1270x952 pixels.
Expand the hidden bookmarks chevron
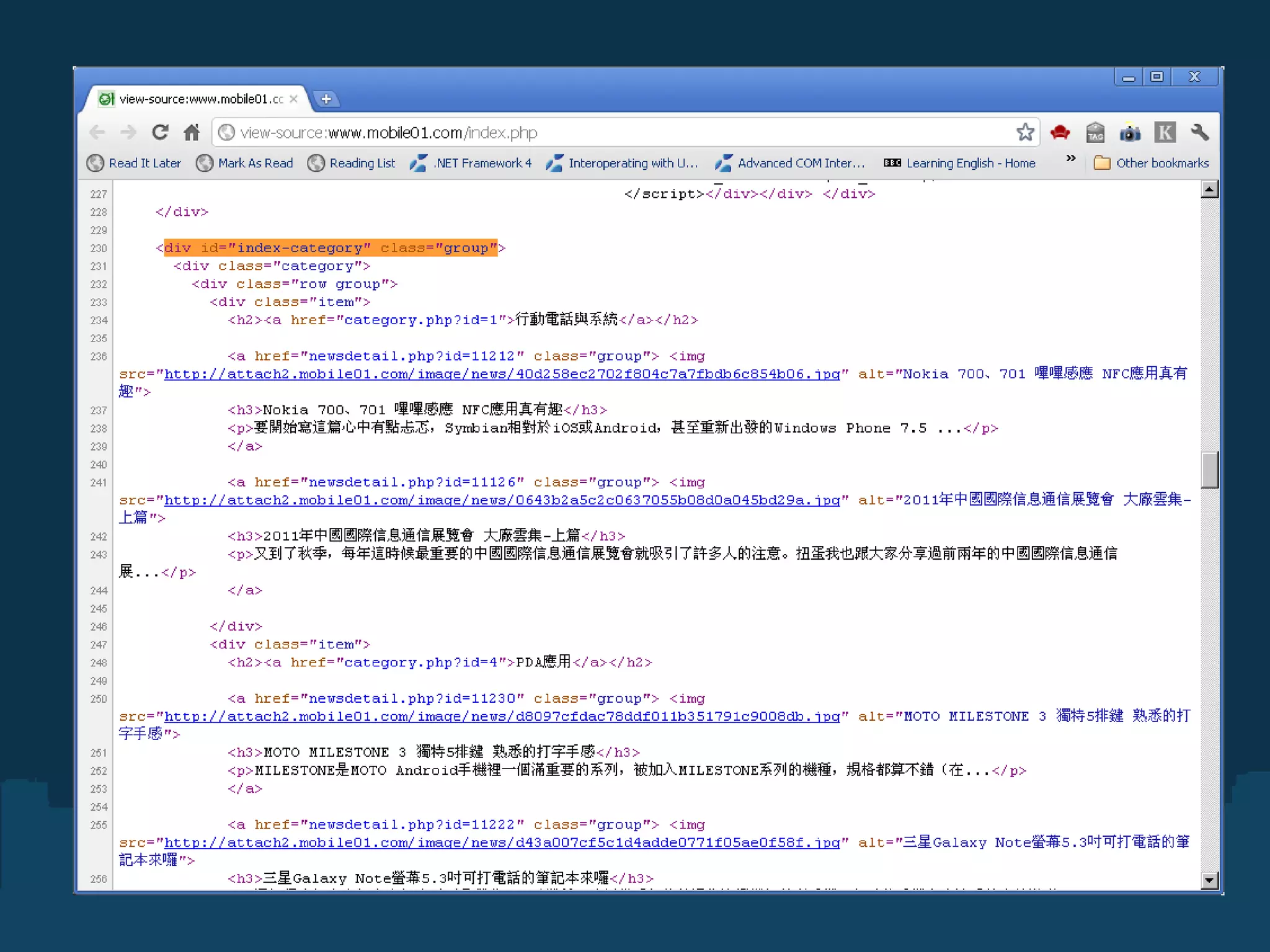[1070, 159]
